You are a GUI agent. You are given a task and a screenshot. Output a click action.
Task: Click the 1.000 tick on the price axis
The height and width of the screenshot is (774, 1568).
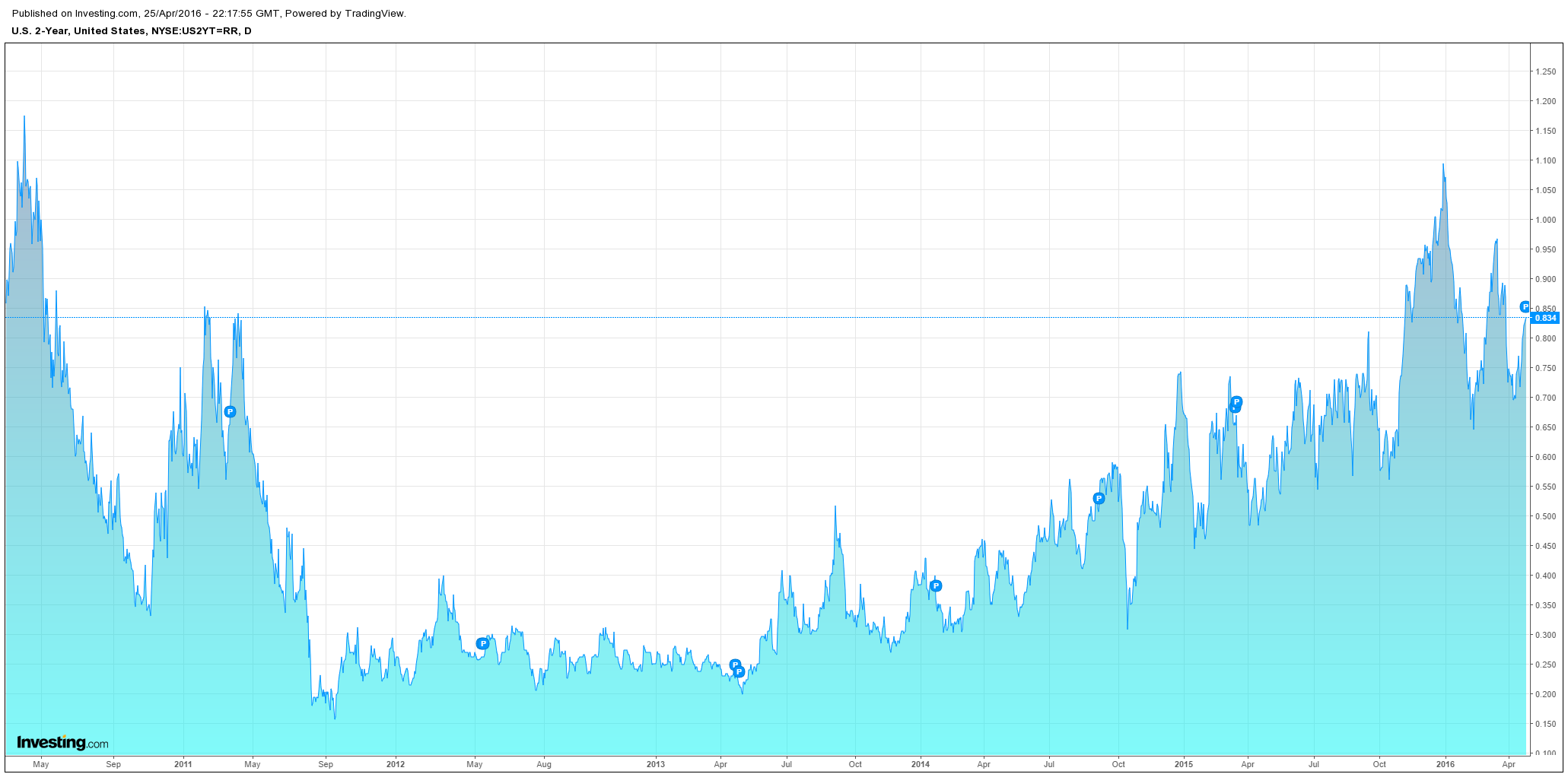(x=1545, y=220)
